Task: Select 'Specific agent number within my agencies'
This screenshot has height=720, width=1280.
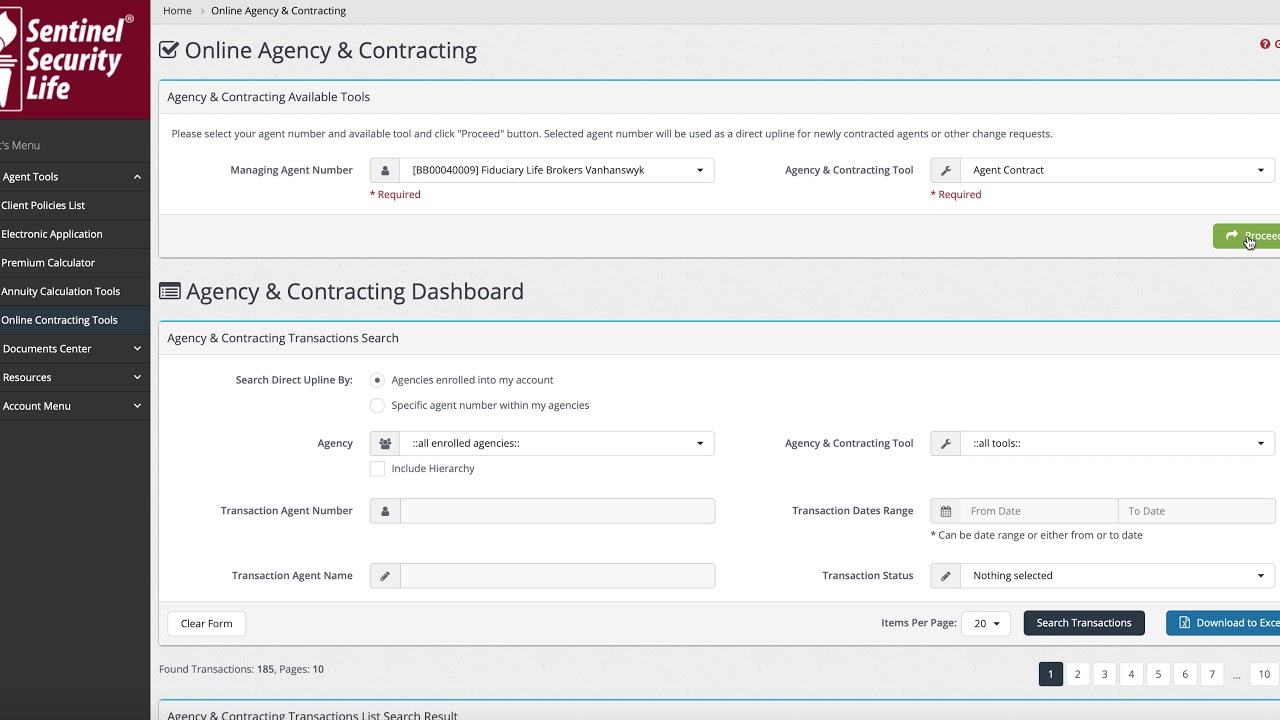Action: click(377, 405)
